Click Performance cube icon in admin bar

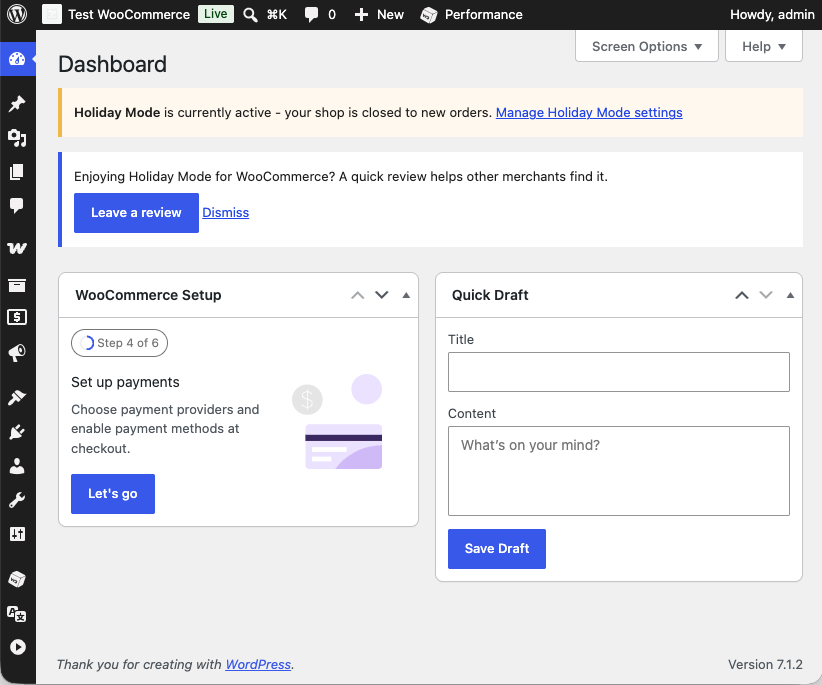pos(429,15)
